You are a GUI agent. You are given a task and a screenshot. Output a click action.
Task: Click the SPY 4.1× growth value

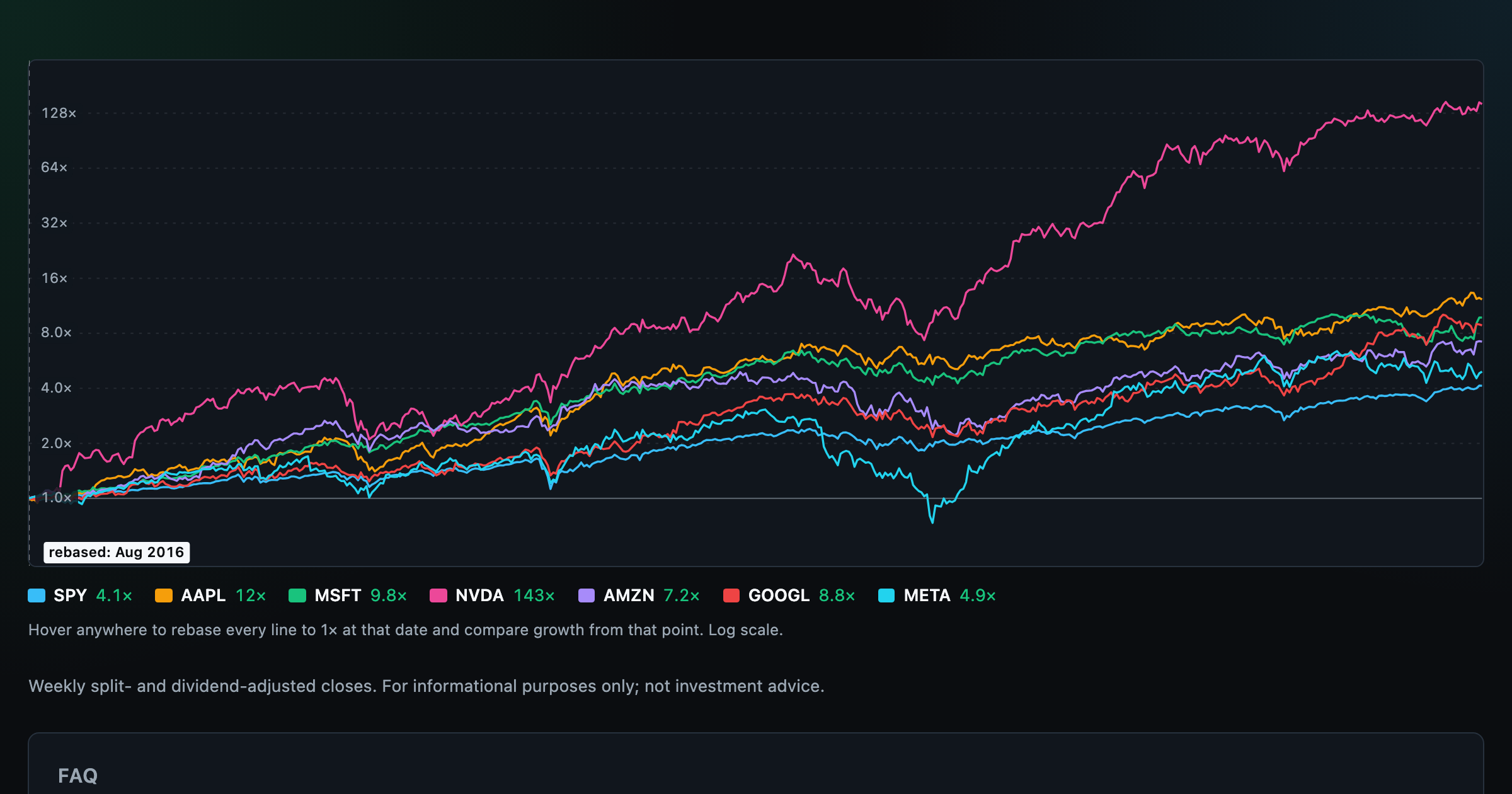[x=114, y=595]
